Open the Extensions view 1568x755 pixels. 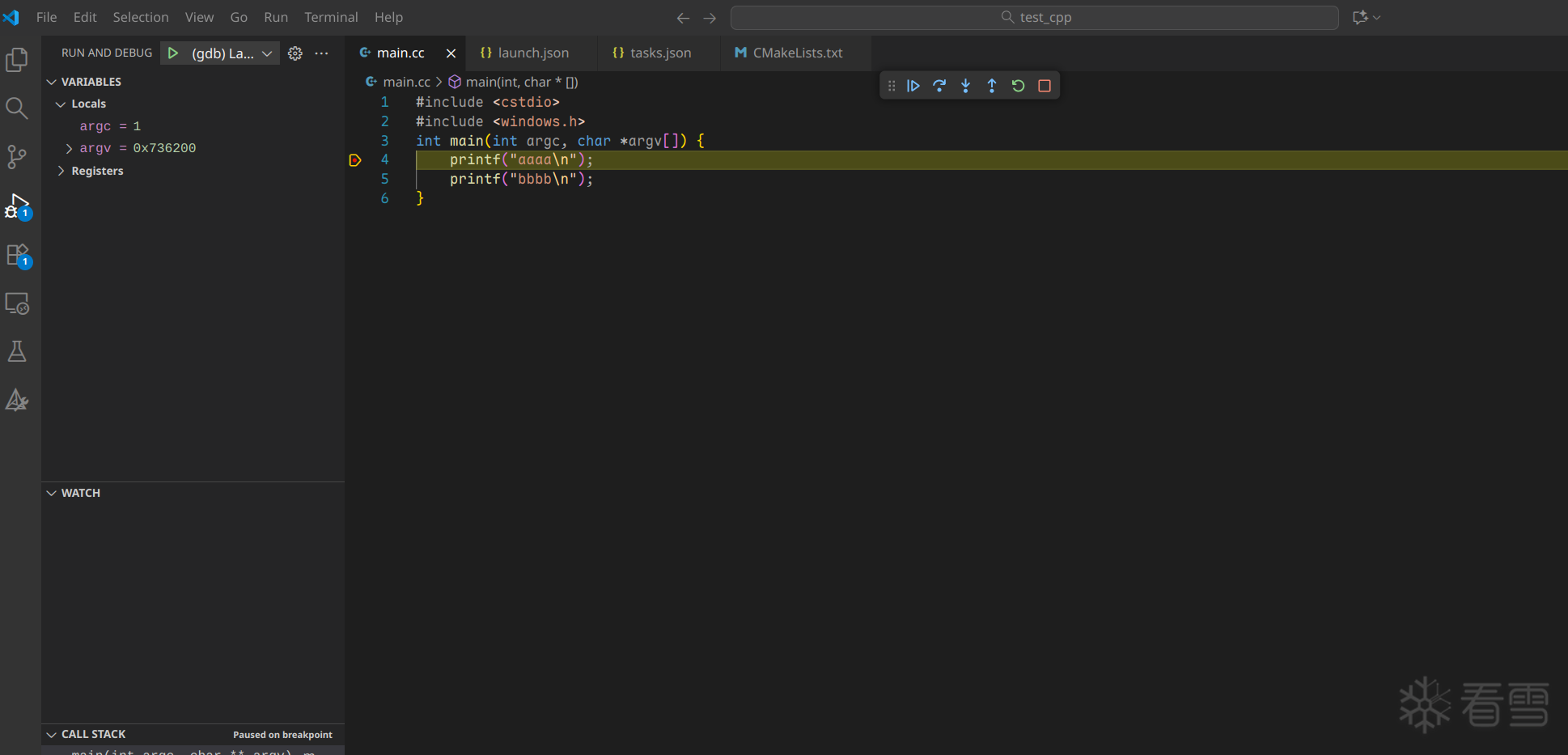[17, 256]
